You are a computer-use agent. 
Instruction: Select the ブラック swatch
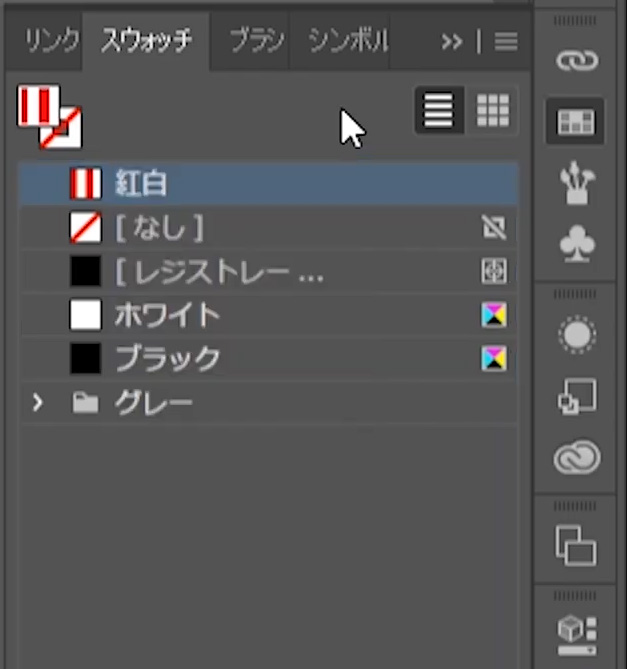(269, 359)
